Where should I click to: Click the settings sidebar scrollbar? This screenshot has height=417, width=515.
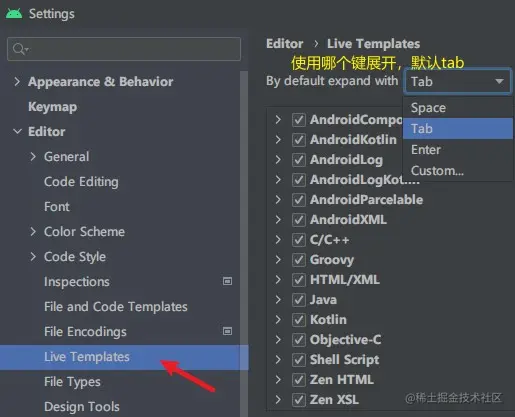tap(244, 243)
